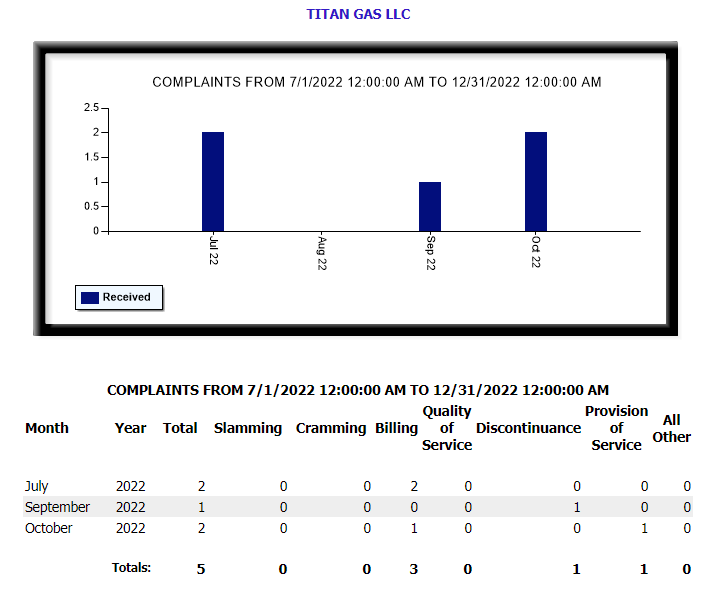Click the Discontinuance column header

(x=529, y=428)
